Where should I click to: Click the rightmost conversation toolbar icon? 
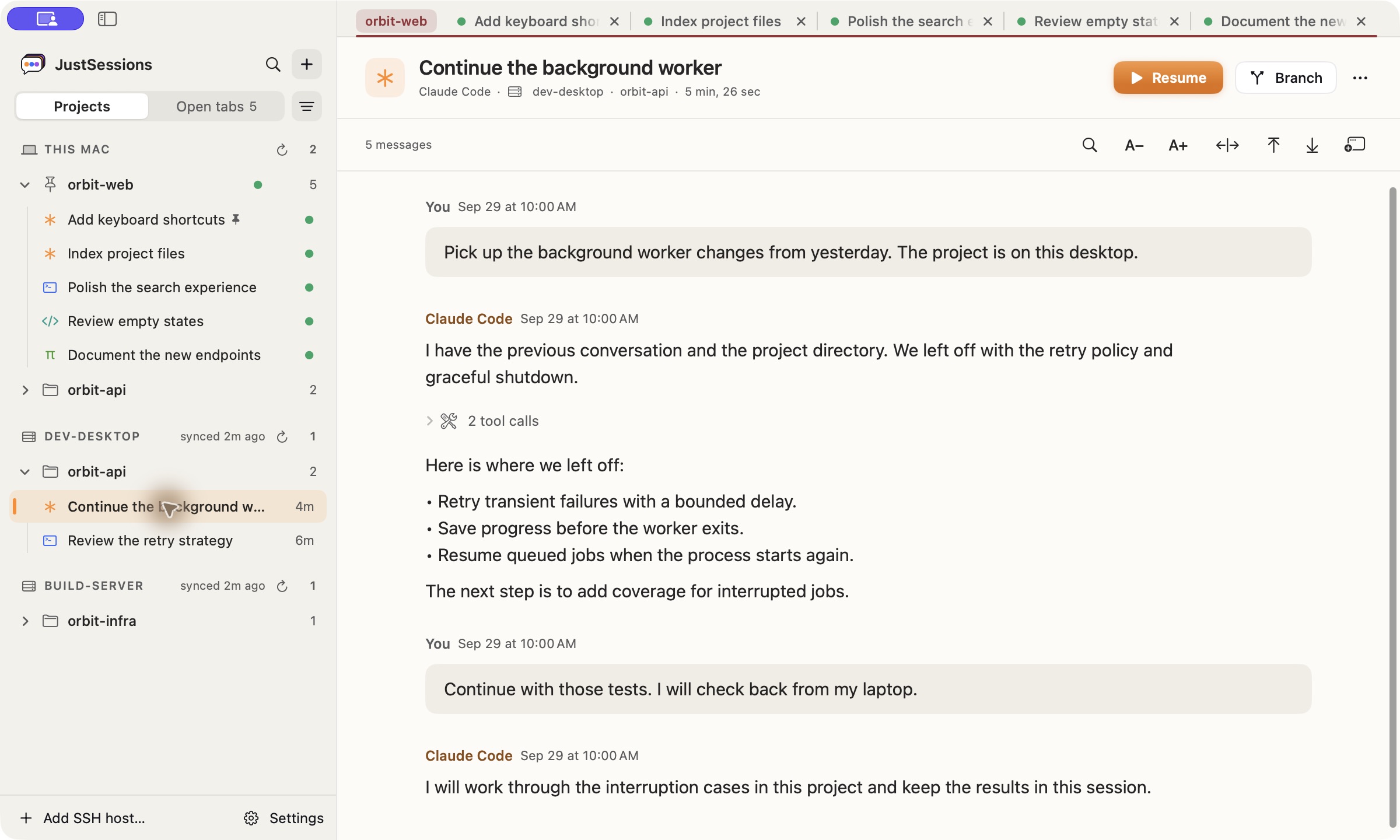[1354, 145]
